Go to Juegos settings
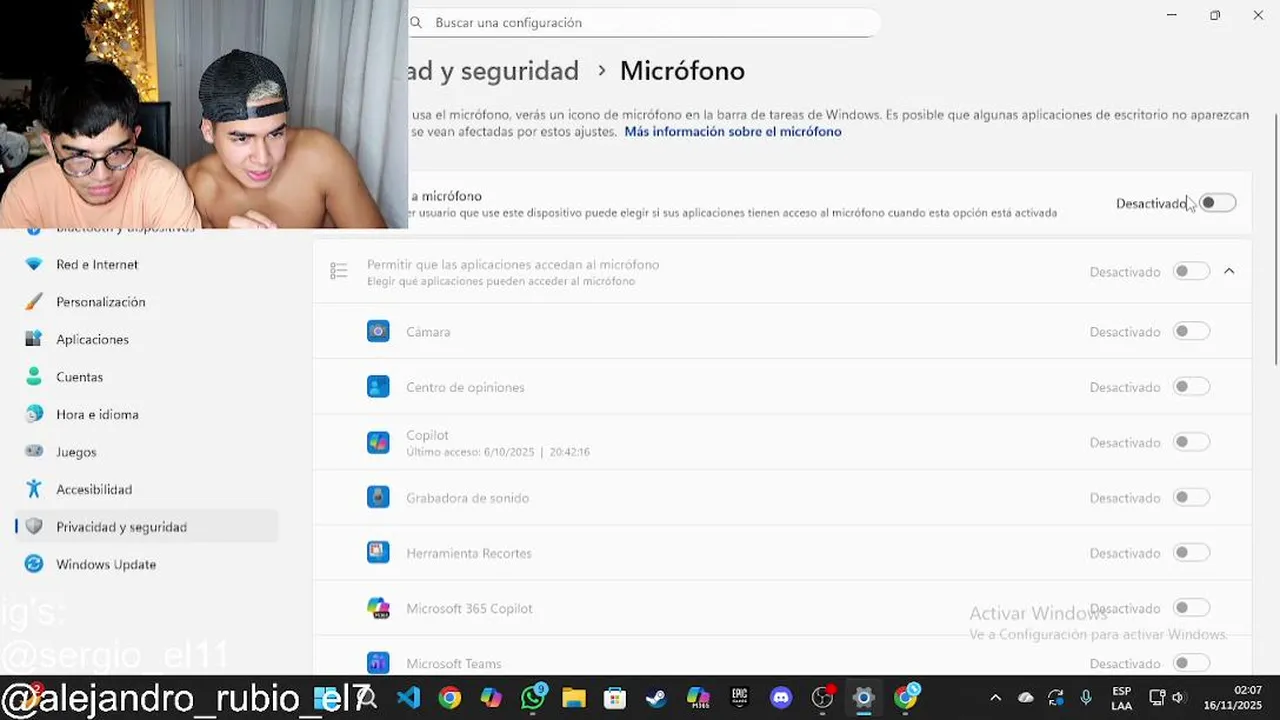Image resolution: width=1280 pixels, height=720 pixels. (x=147, y=452)
